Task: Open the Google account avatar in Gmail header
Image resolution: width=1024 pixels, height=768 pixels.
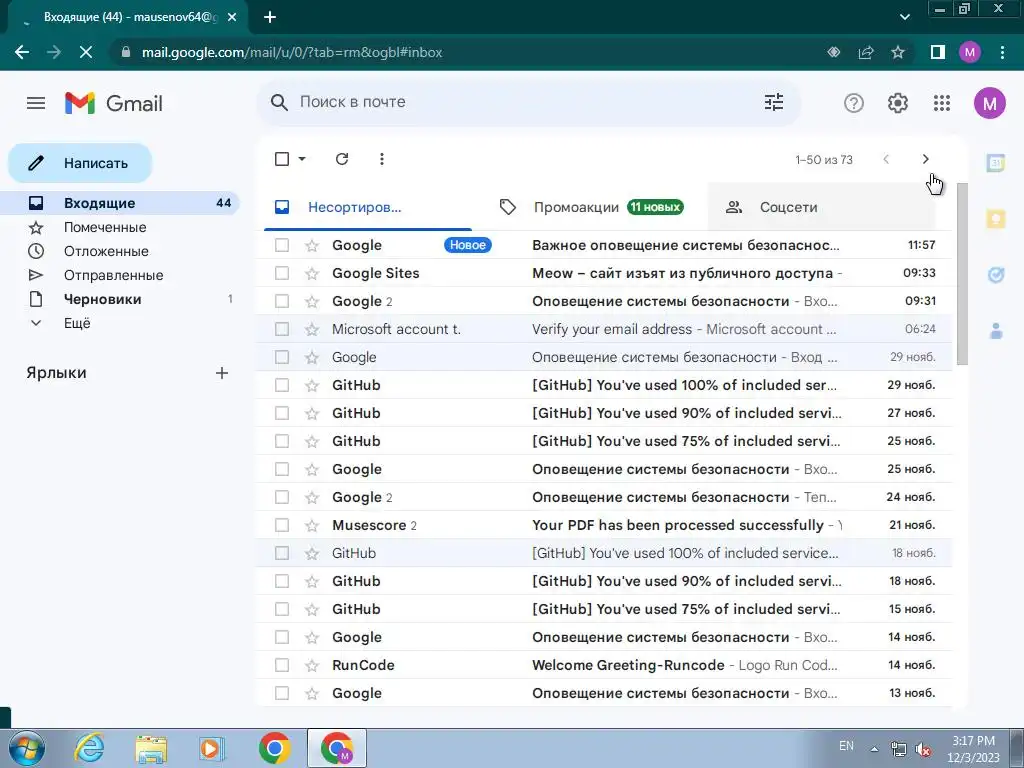Action: point(989,103)
